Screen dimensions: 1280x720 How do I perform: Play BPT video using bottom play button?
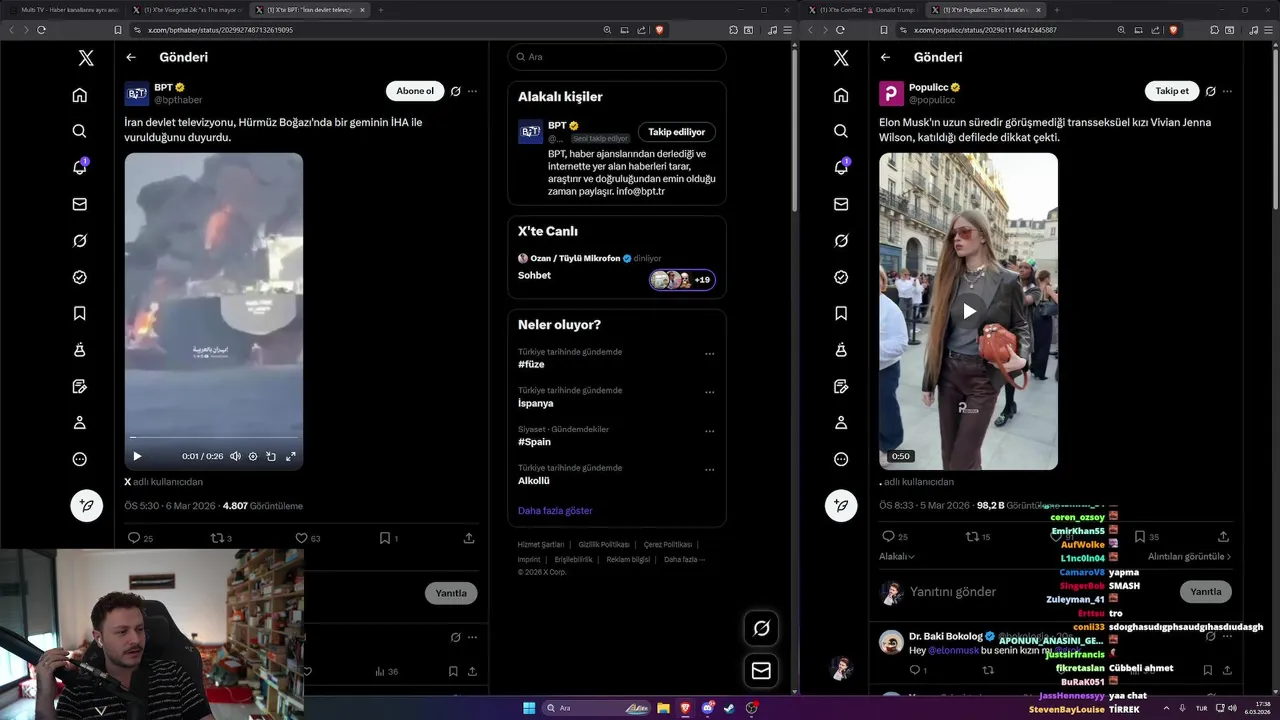pos(138,456)
